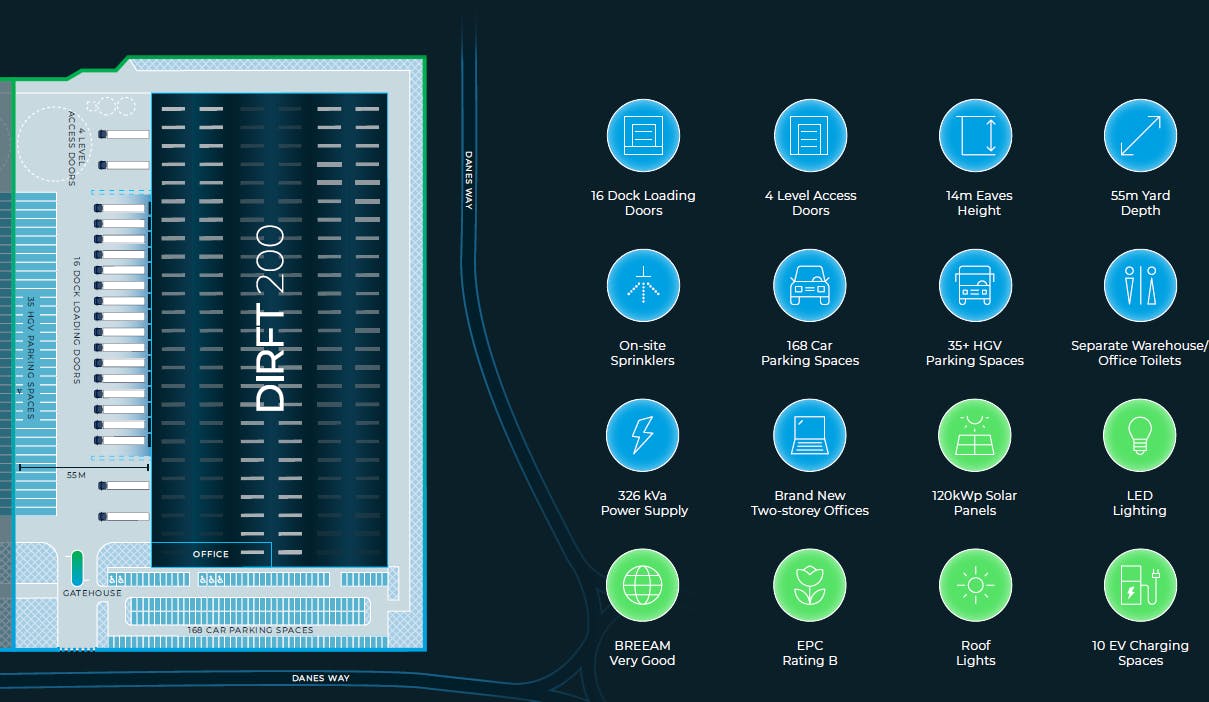Click the 14m Eaves Height icon
Image resolution: width=1209 pixels, height=702 pixels.
point(975,136)
